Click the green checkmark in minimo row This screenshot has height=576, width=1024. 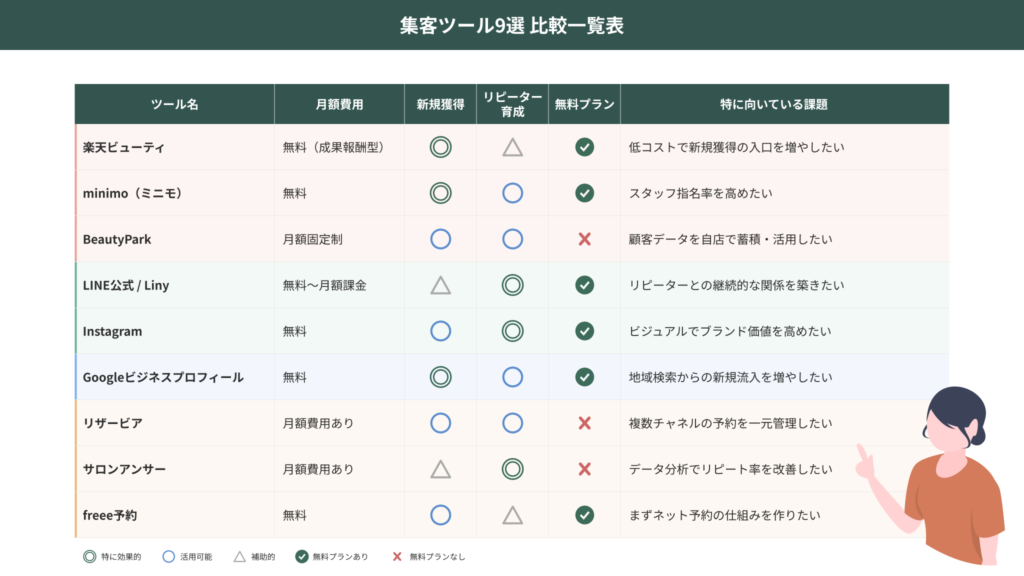(585, 193)
